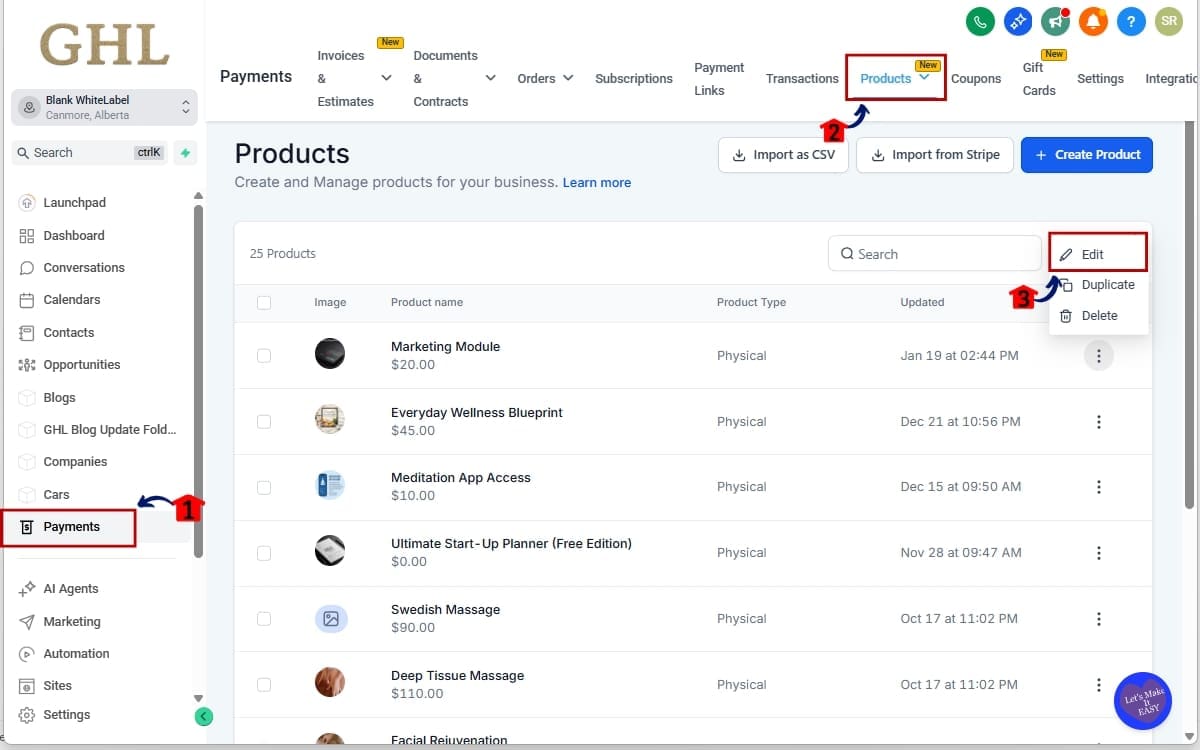Image resolution: width=1200 pixels, height=750 pixels.
Task: Open the Learn more link
Action: click(x=597, y=182)
